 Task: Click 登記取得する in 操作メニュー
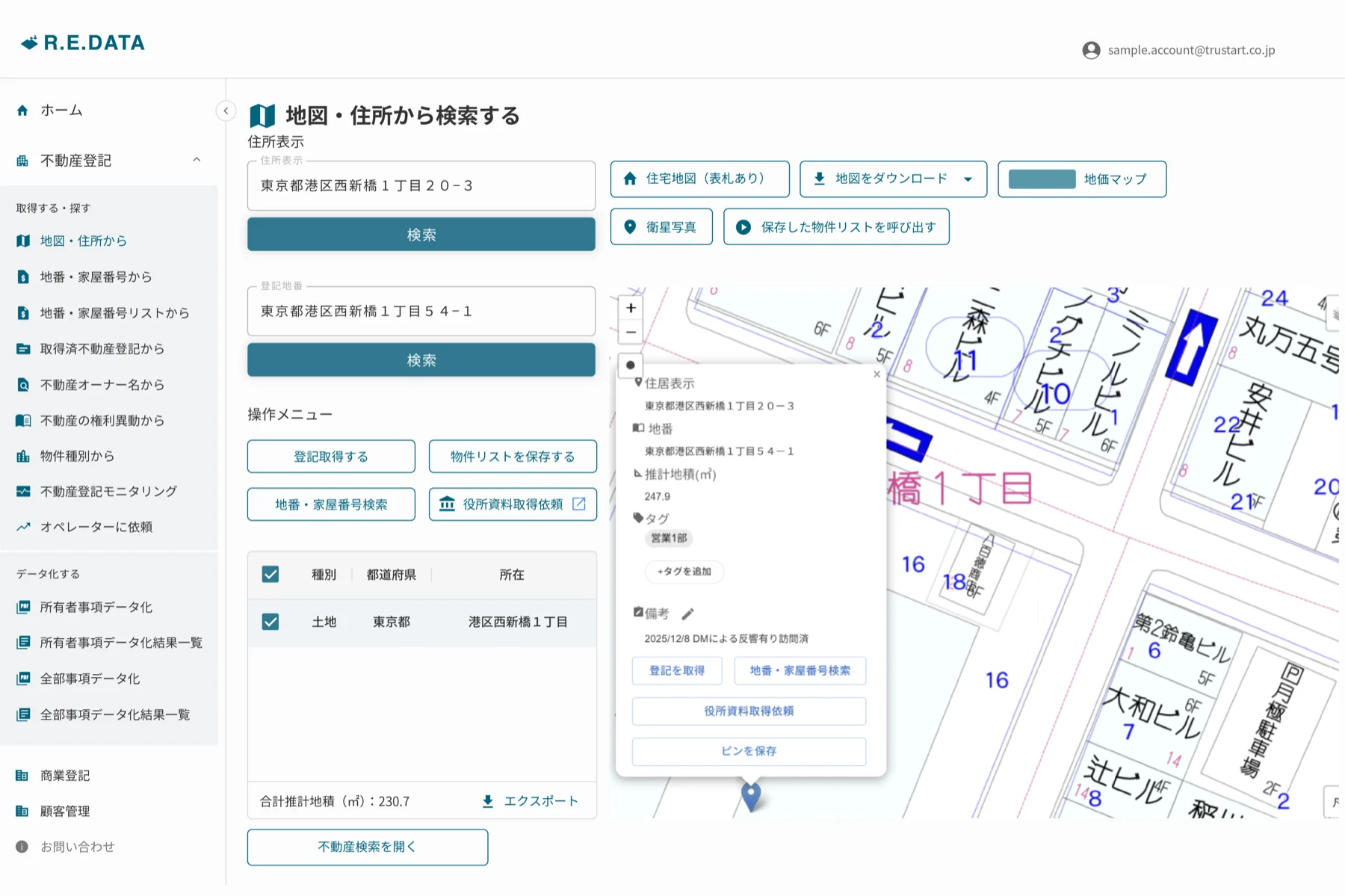coord(331,457)
